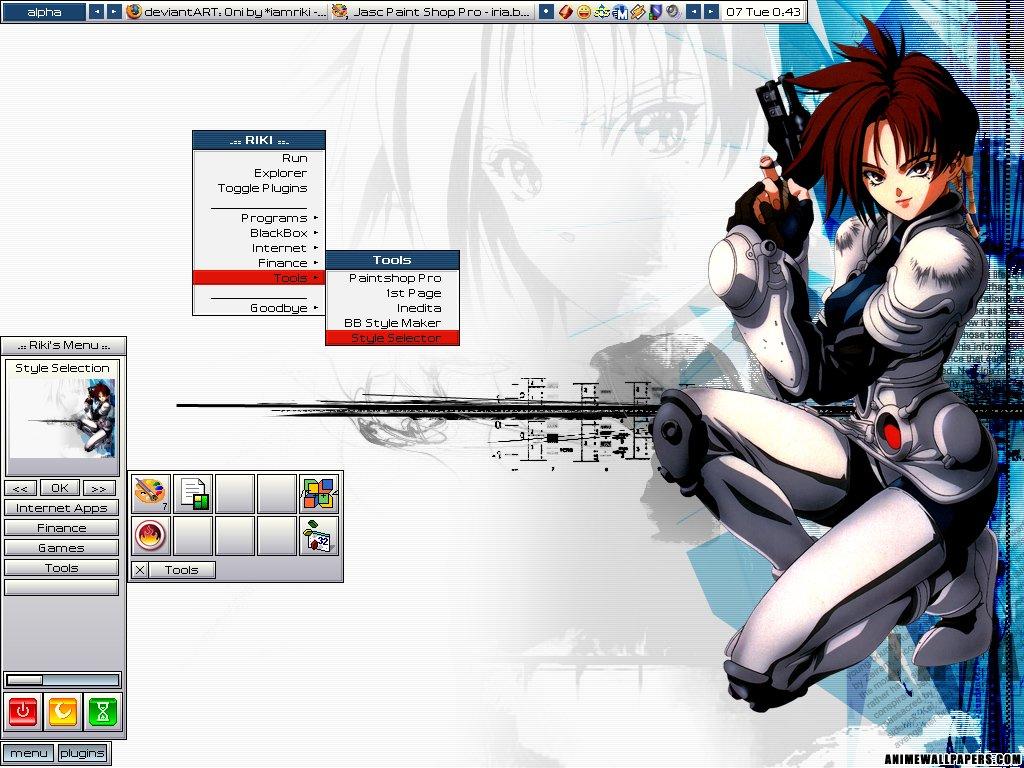Click the Riki's Menu panel title
The height and width of the screenshot is (768, 1024).
pos(63,345)
